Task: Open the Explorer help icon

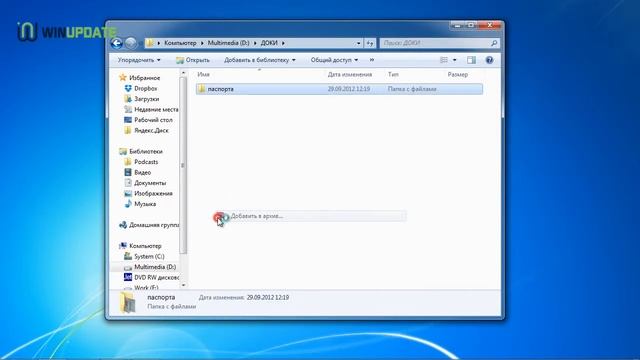Action: 489,60
